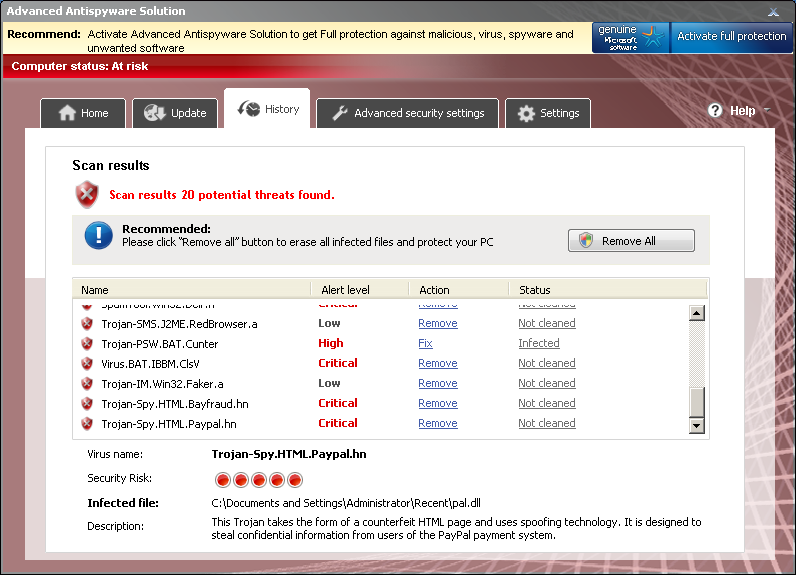This screenshot has height=575, width=796.
Task: Click Remove link for Trojan-SMS.J2ME.RedBrowser.a
Action: point(438,323)
